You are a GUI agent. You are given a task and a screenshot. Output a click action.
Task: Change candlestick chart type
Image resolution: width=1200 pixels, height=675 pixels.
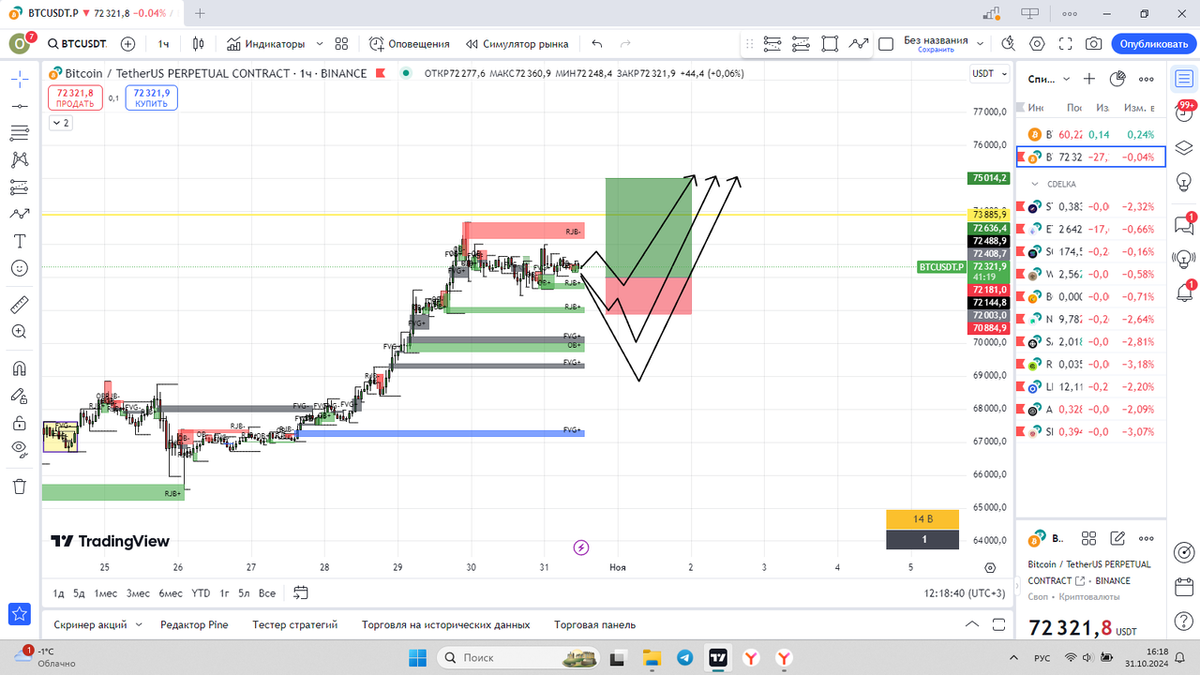(x=199, y=44)
